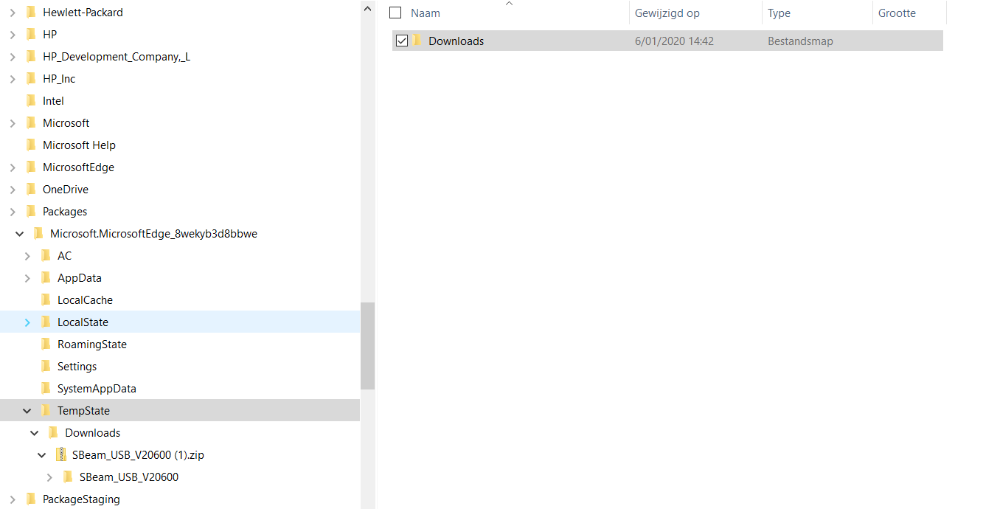The width and height of the screenshot is (1000, 509).
Task: Click the RoamingState folder icon
Action: click(45, 344)
